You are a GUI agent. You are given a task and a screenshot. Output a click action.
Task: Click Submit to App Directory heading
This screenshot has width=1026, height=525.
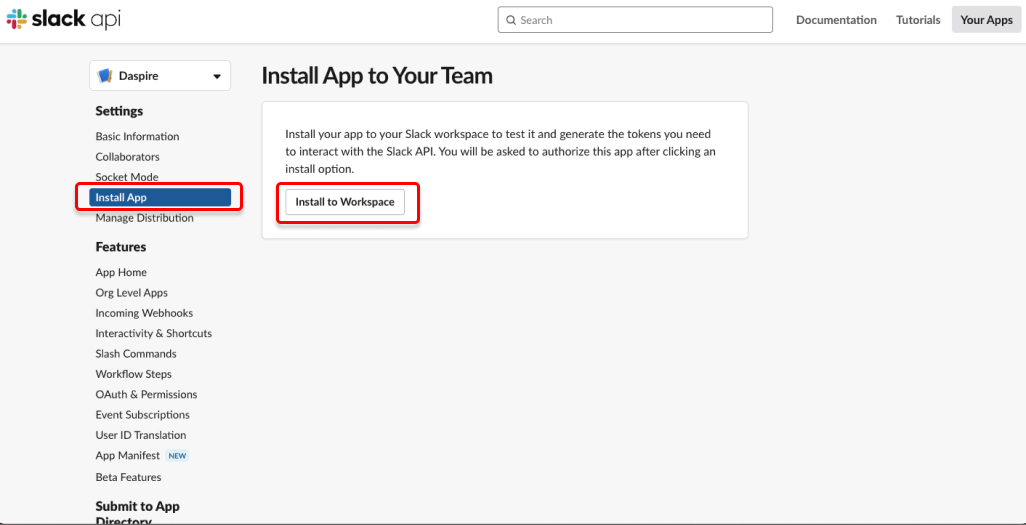point(137,514)
